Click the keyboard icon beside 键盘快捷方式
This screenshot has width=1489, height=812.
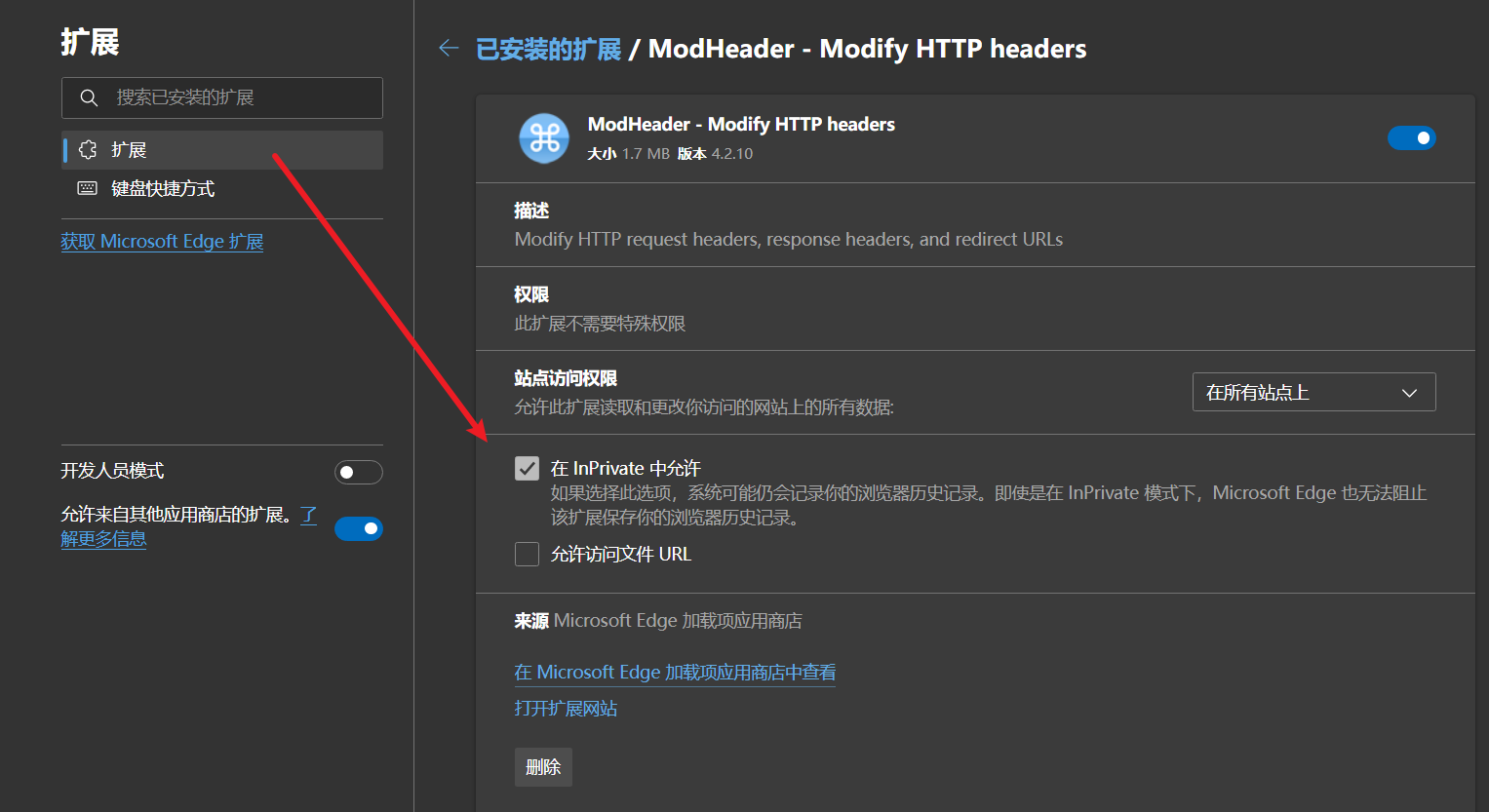[x=88, y=188]
